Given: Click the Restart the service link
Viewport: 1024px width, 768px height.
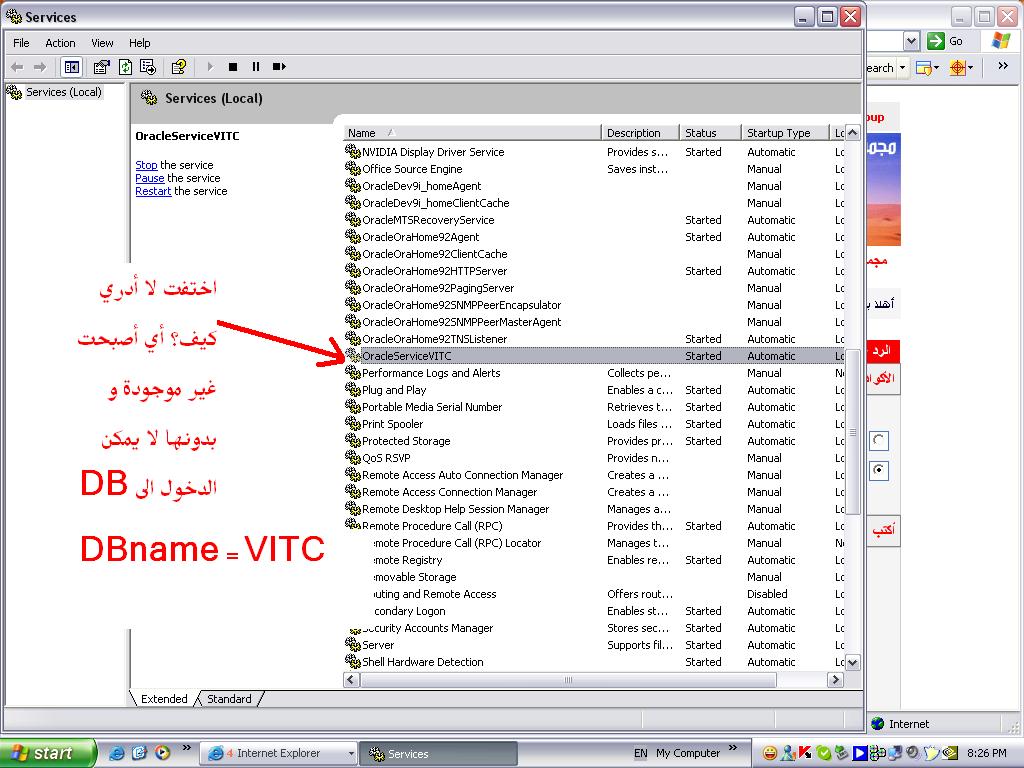Looking at the screenshot, I should point(153,191).
